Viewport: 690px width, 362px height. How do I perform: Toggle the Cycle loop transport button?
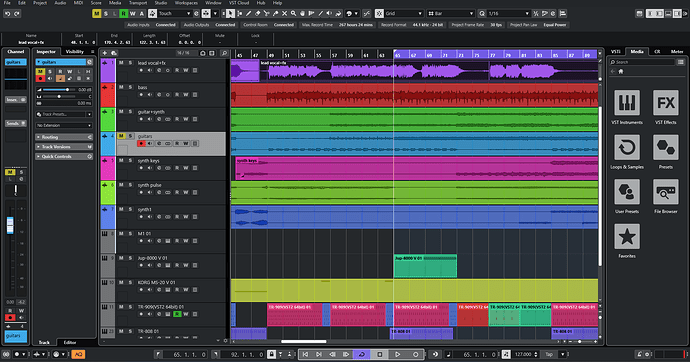362,354
